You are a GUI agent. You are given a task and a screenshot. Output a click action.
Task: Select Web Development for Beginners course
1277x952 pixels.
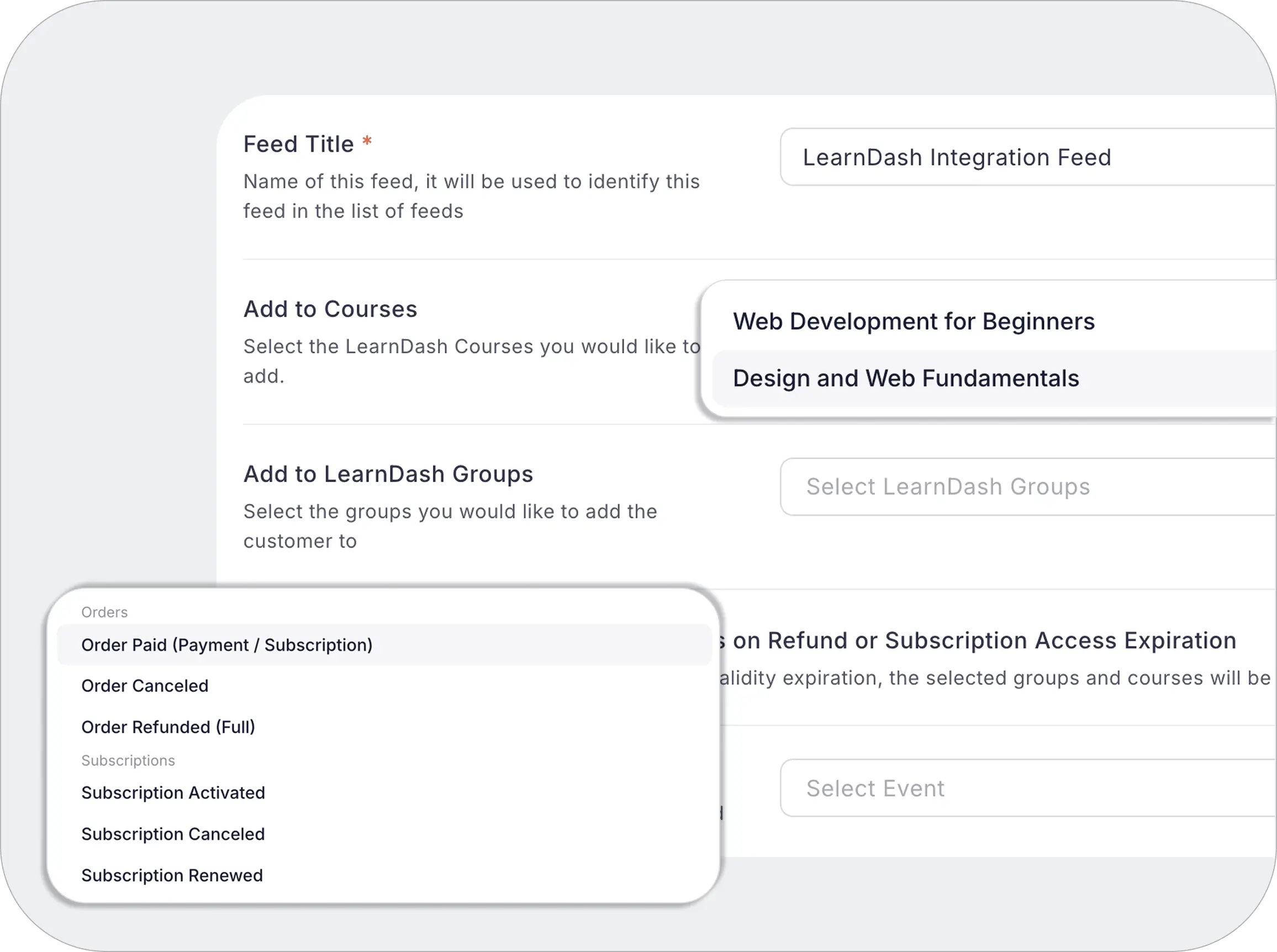click(914, 321)
